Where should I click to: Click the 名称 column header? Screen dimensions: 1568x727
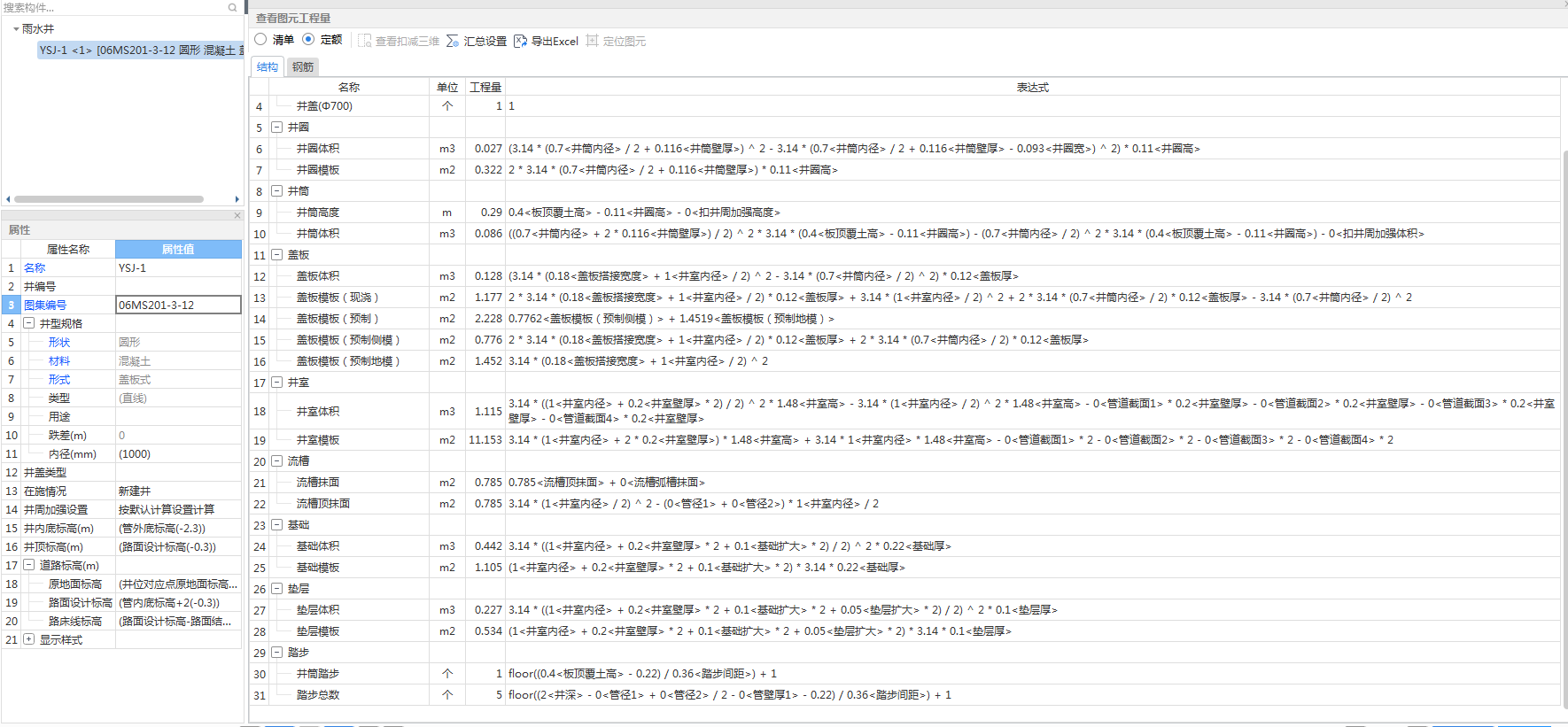point(349,87)
